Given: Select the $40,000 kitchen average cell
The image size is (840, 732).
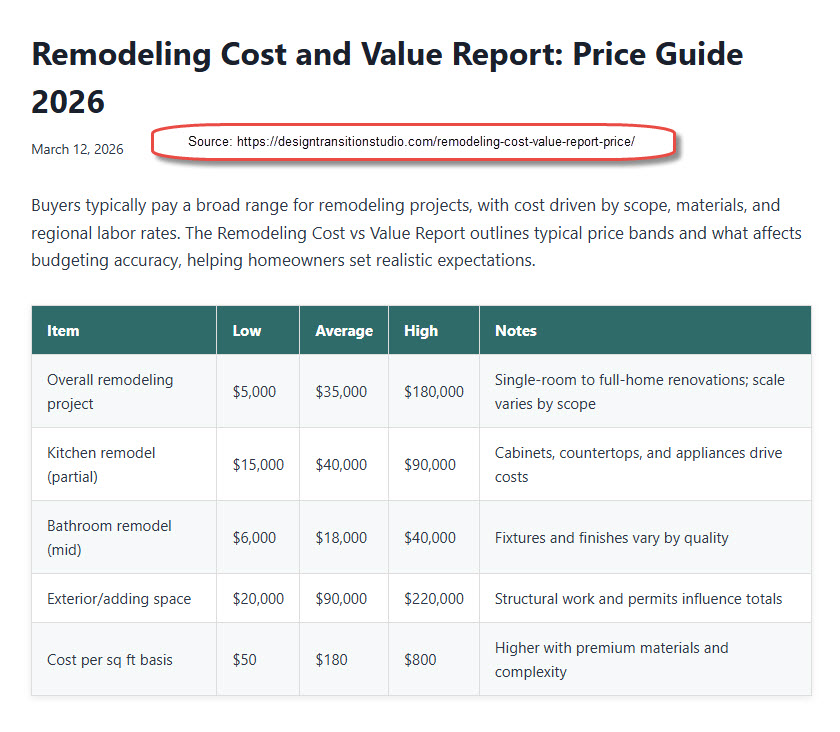Looking at the screenshot, I should 341,465.
